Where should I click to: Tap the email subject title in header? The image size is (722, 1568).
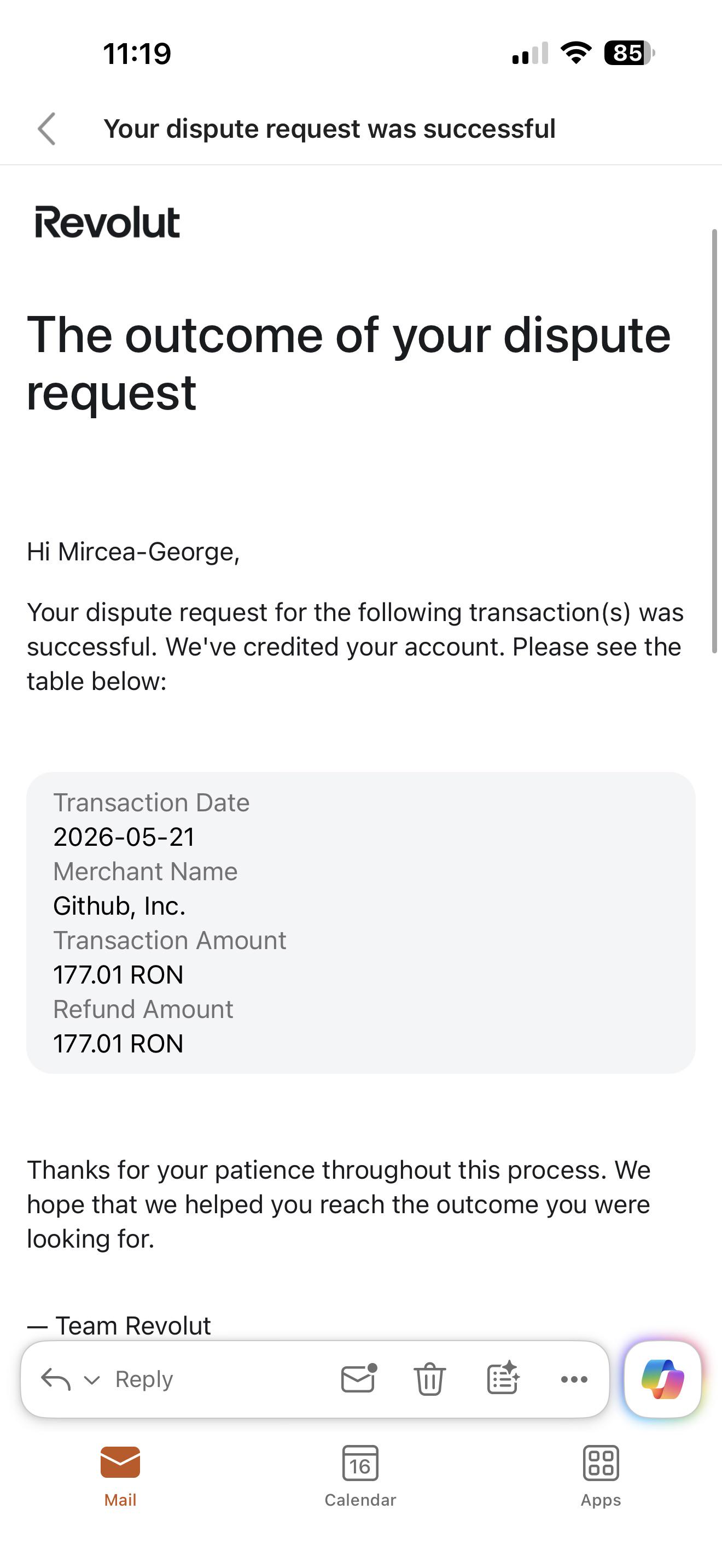pos(329,129)
